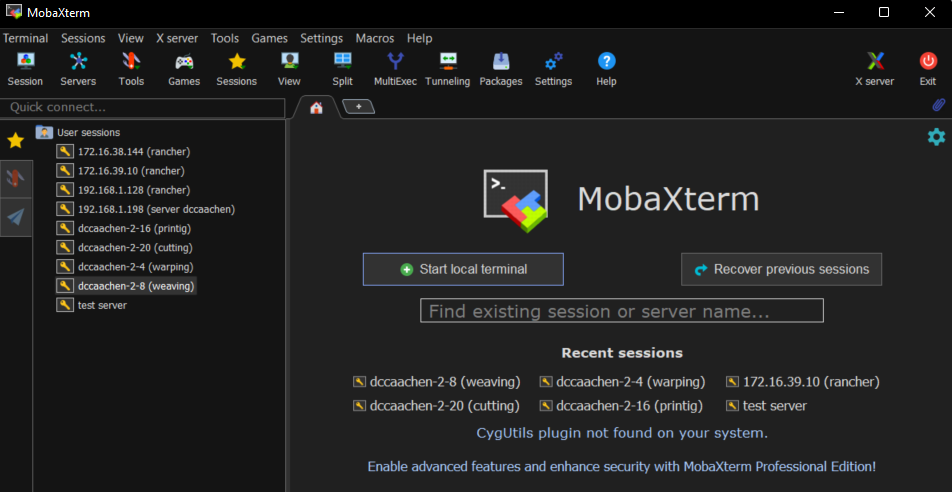Open the X server menu

[x=177, y=38]
